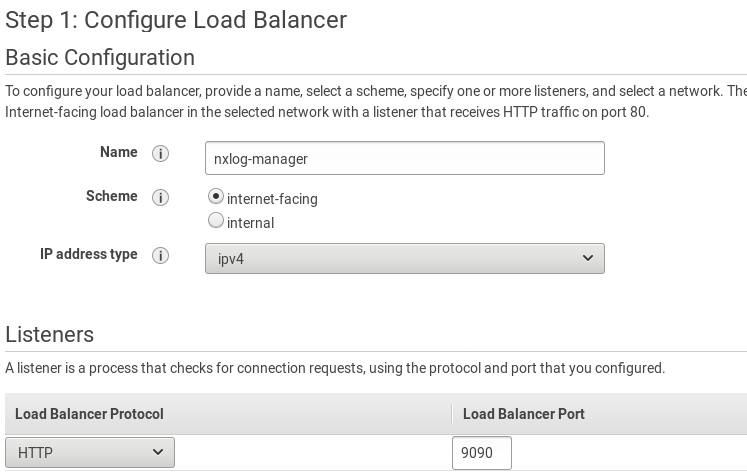Expand the ipv4 IP address type dropdown

point(404,258)
